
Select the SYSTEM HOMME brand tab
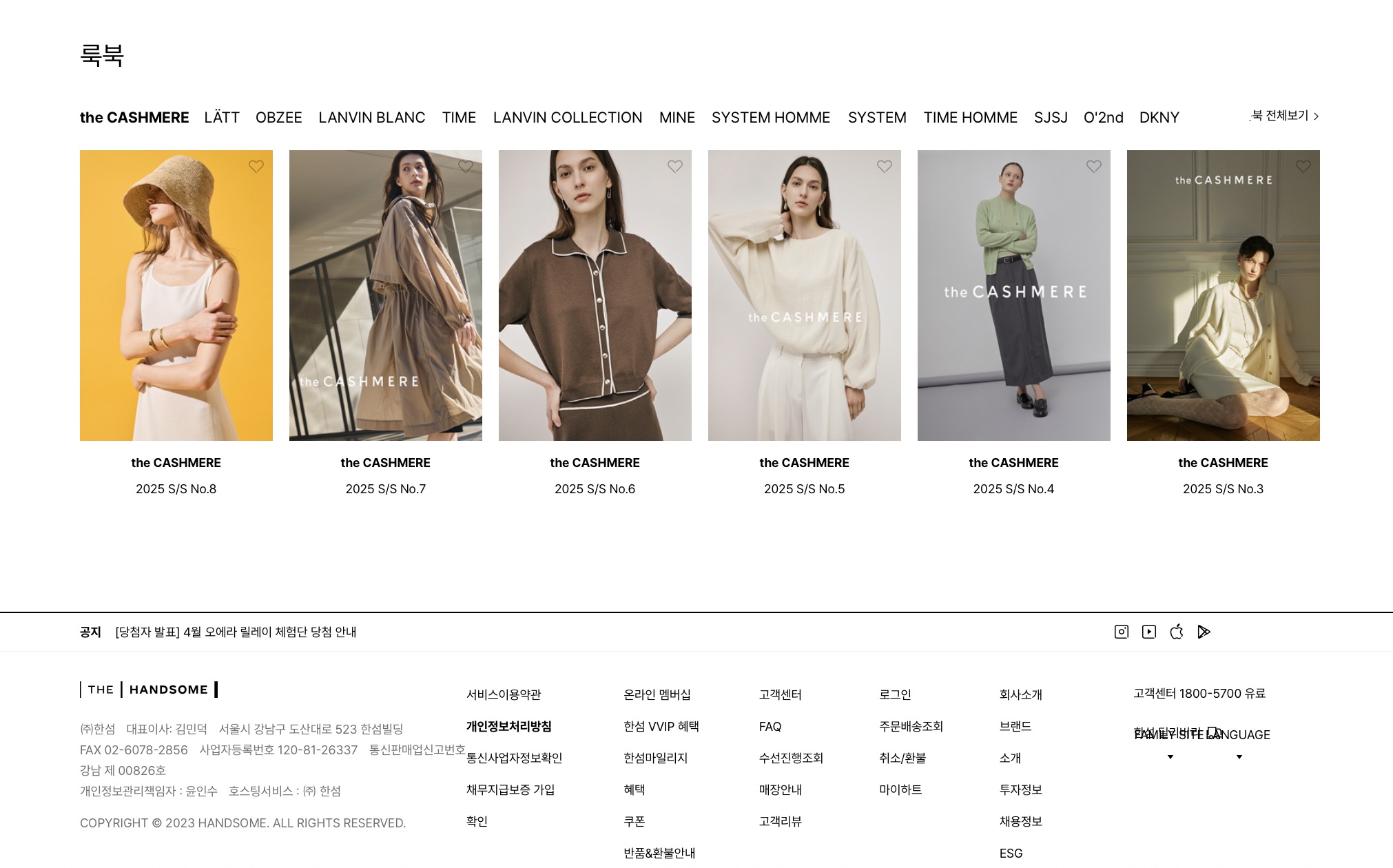point(770,118)
